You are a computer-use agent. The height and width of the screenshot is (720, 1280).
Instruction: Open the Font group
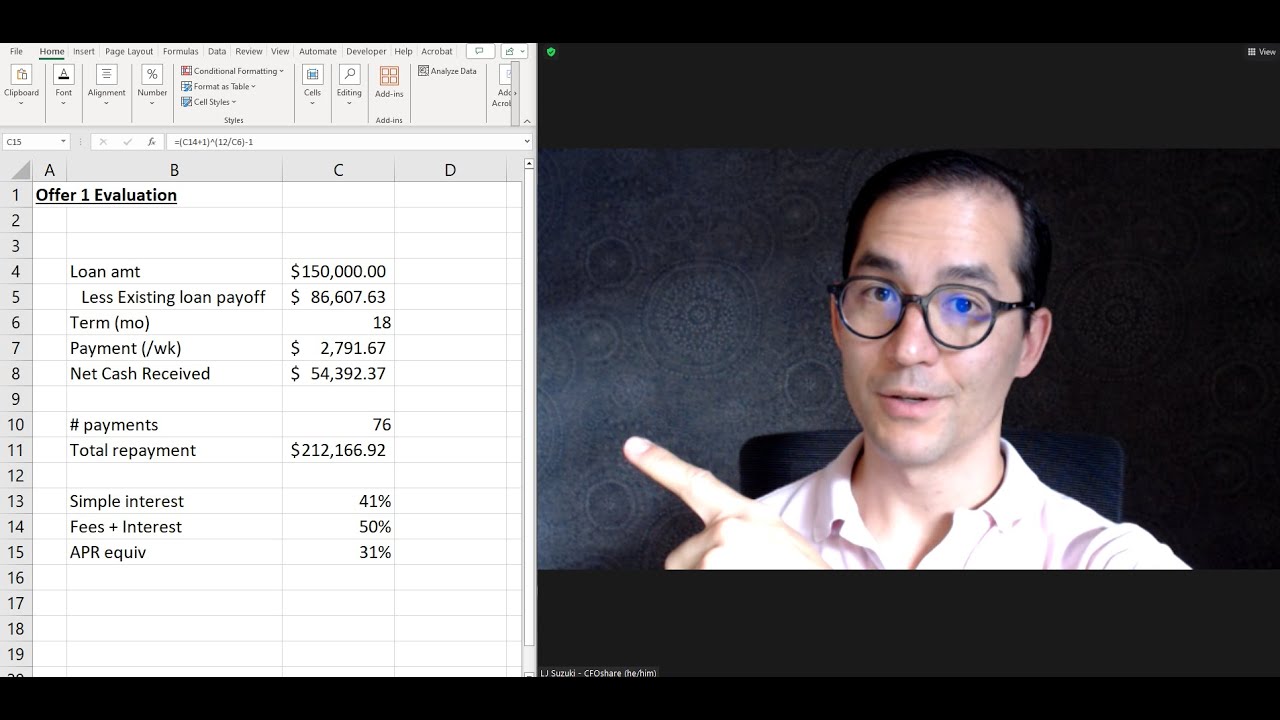64,85
